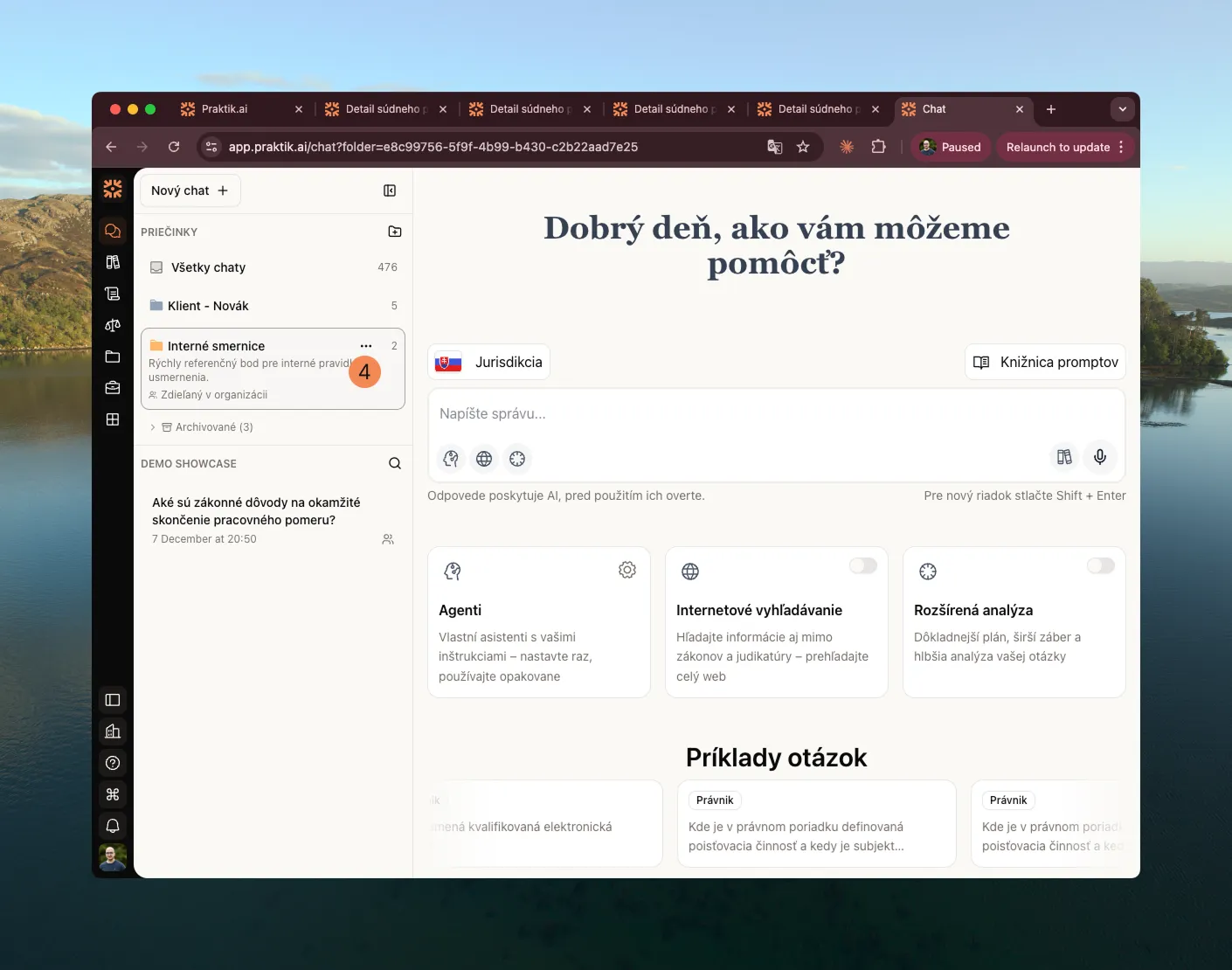
Task: Select the scales of justice legal icon in sidebar
Action: pyautogui.click(x=112, y=325)
